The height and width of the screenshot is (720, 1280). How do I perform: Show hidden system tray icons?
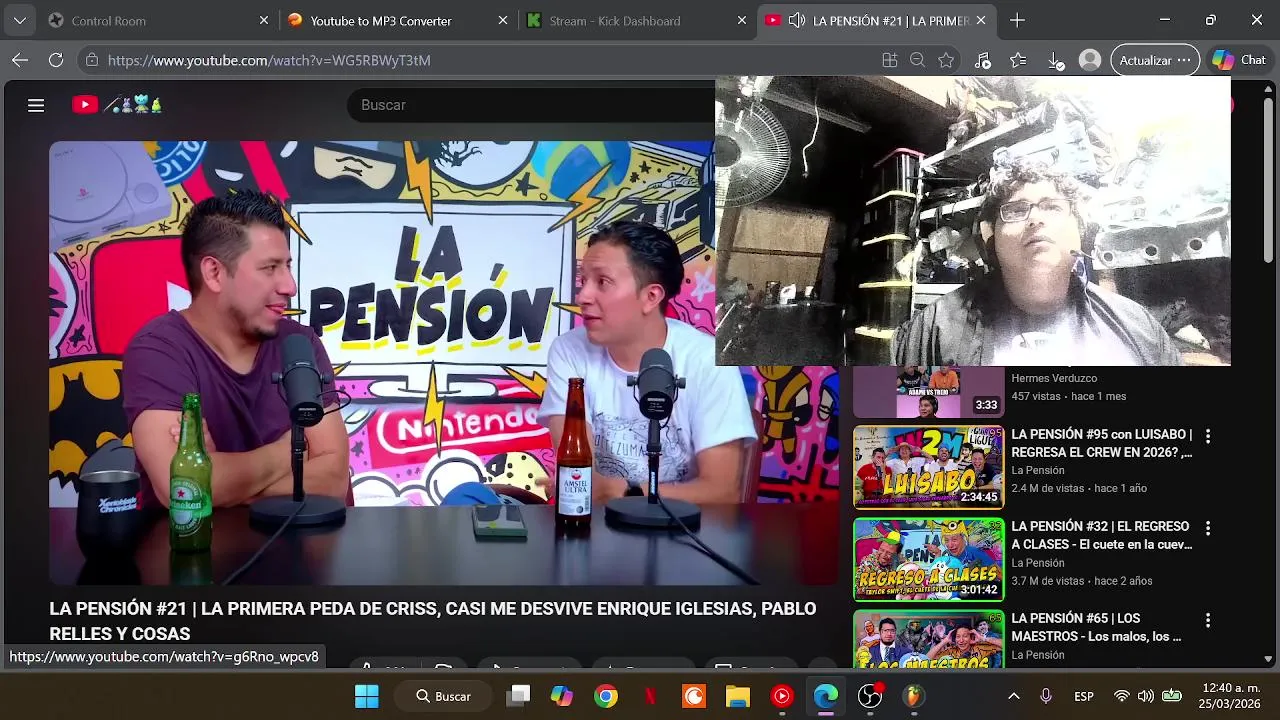(x=1013, y=696)
